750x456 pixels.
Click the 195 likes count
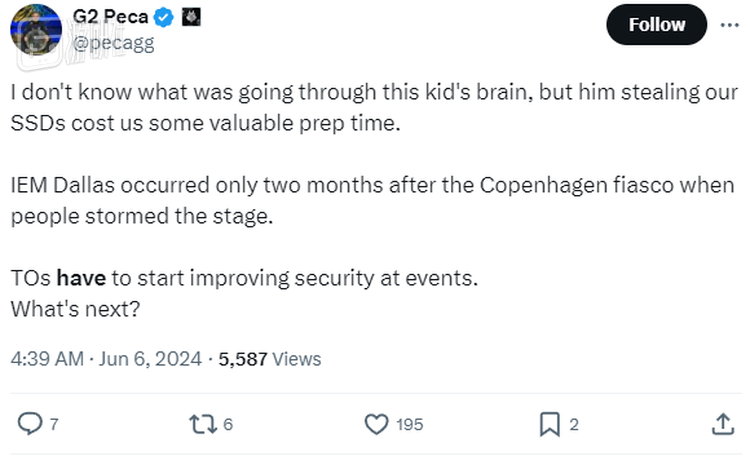point(409,425)
